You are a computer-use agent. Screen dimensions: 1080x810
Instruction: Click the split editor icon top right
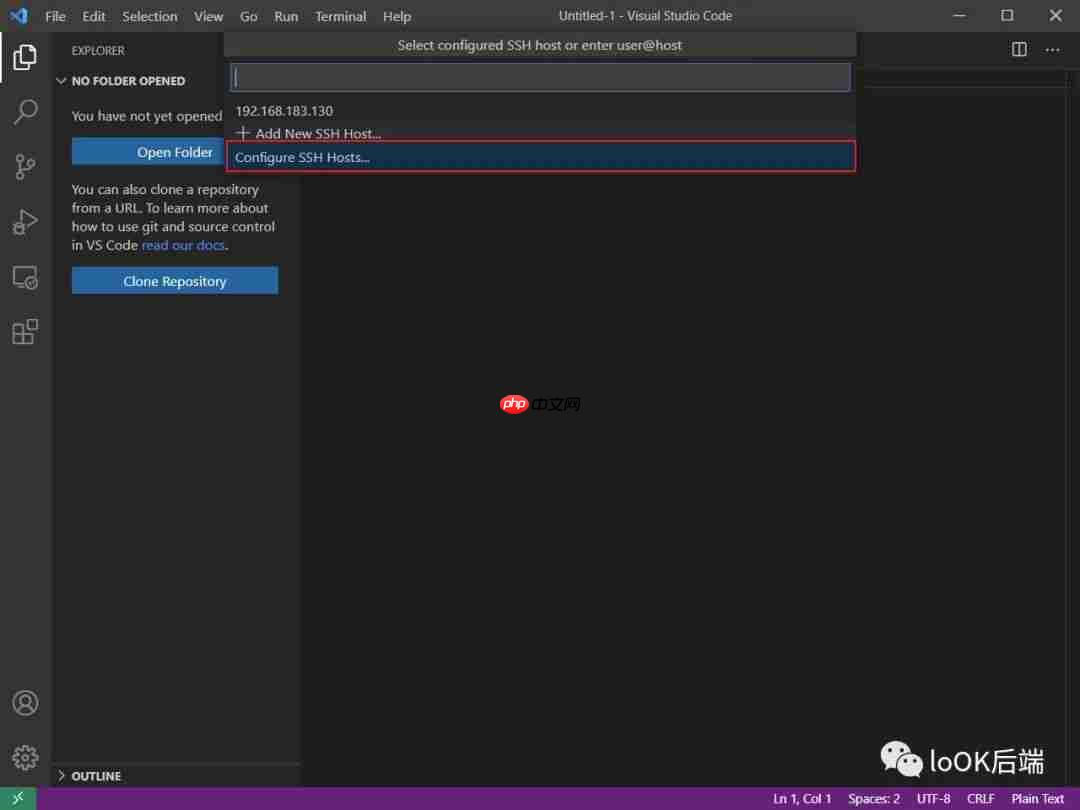click(1018, 48)
